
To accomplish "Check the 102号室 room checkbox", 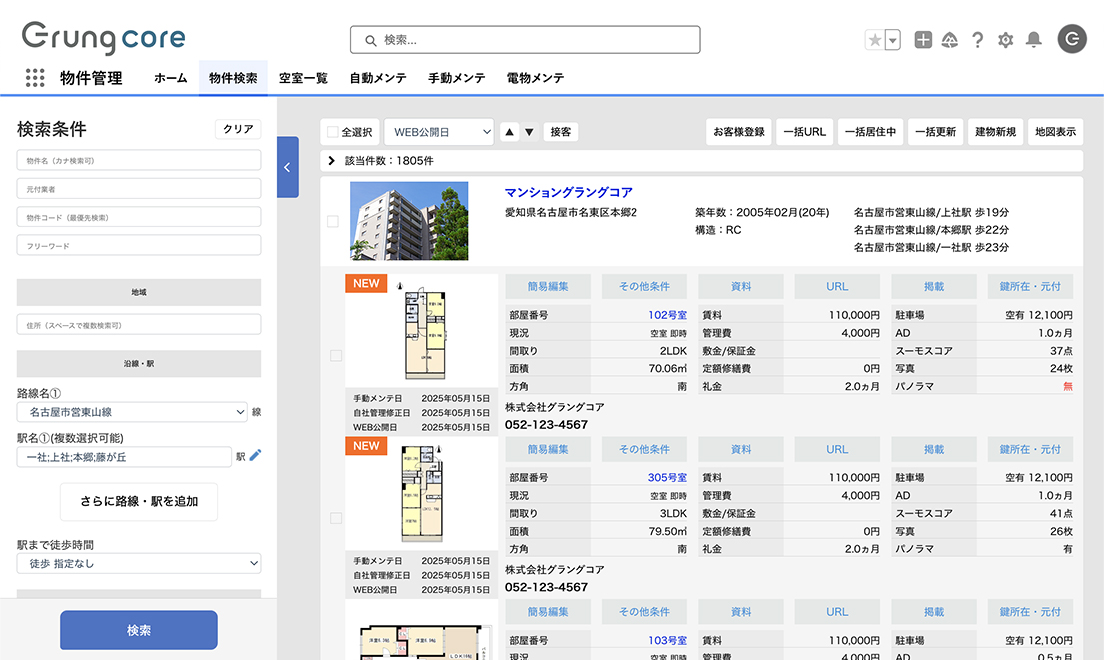I will pyautogui.click(x=336, y=356).
